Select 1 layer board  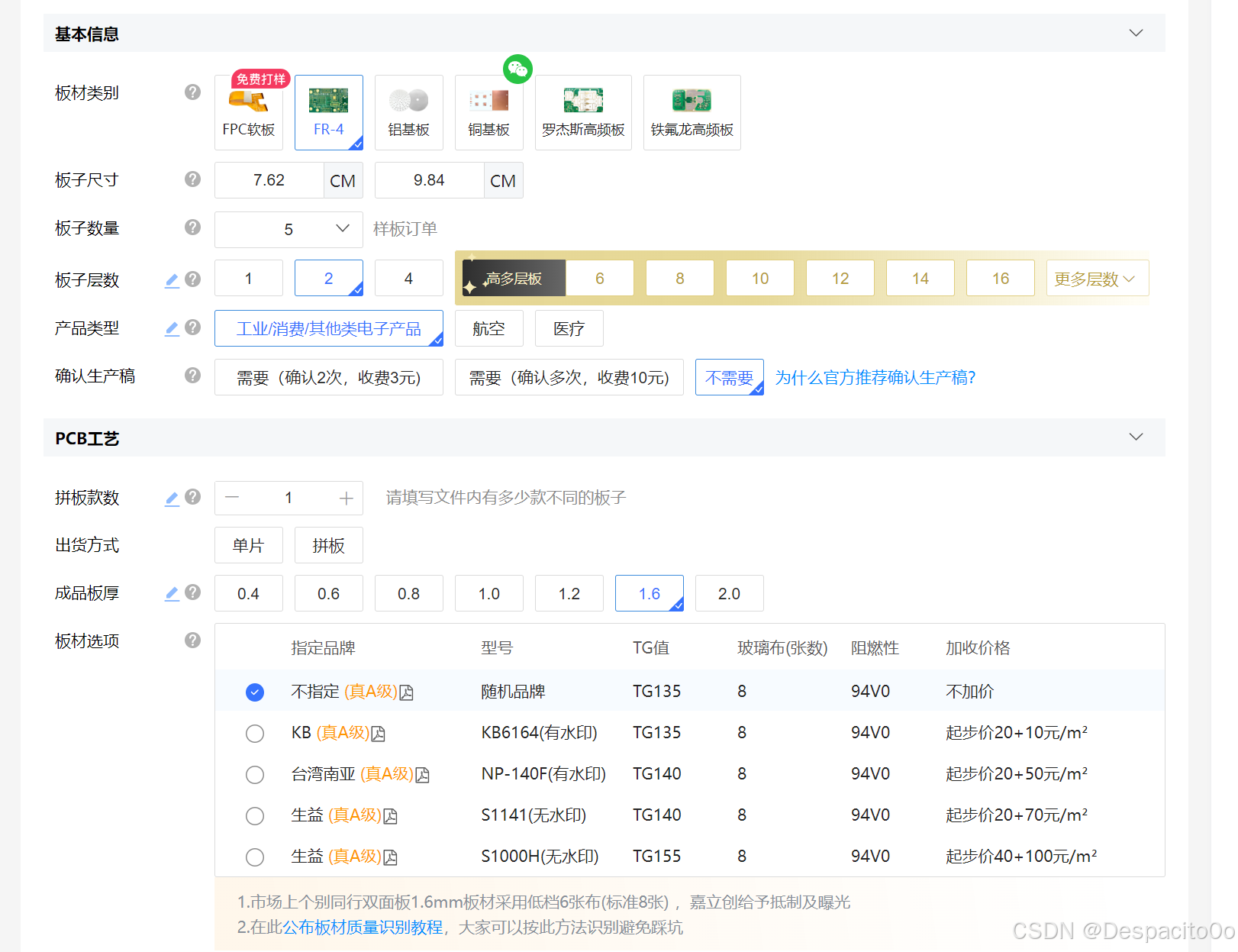tap(249, 278)
